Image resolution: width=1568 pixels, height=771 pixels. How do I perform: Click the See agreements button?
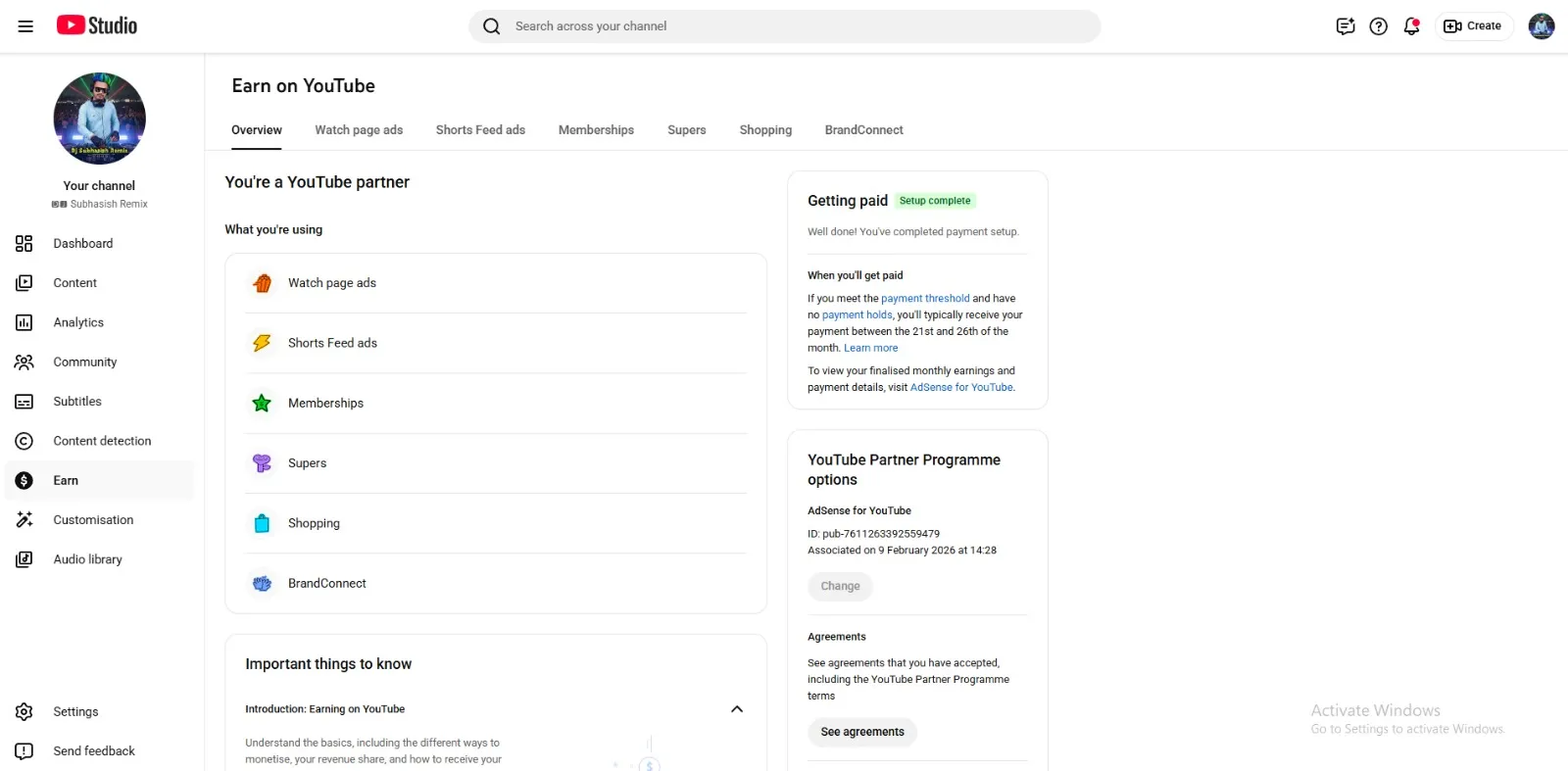tap(862, 733)
